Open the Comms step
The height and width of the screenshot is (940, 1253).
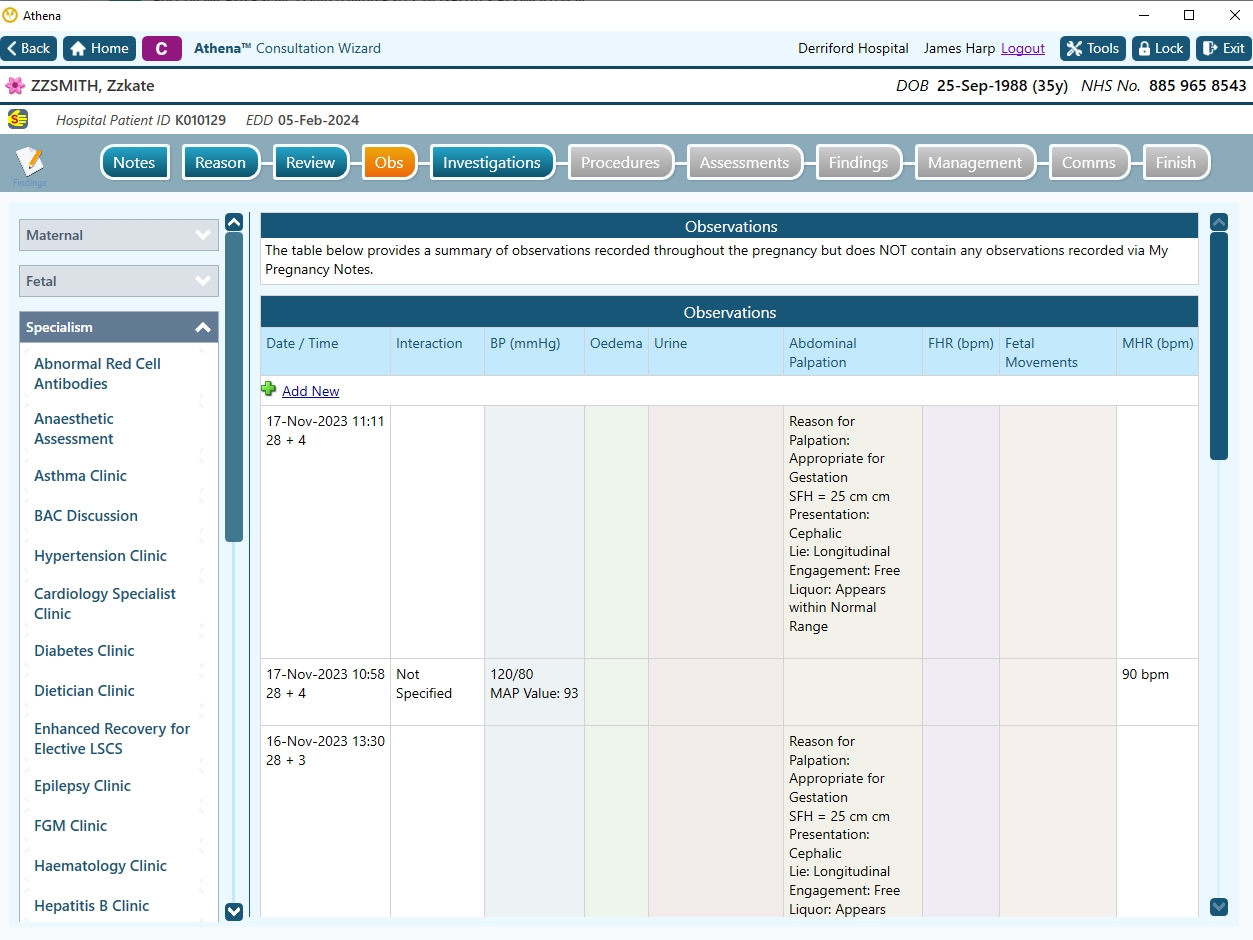coord(1089,163)
